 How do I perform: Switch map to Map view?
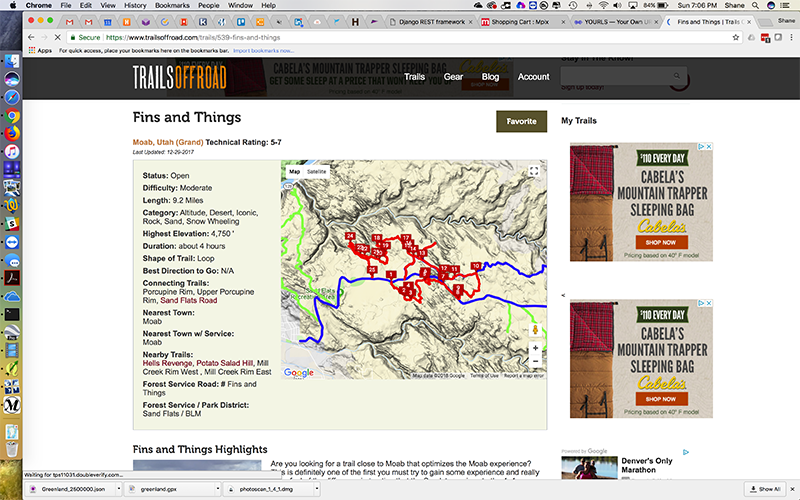(294, 171)
